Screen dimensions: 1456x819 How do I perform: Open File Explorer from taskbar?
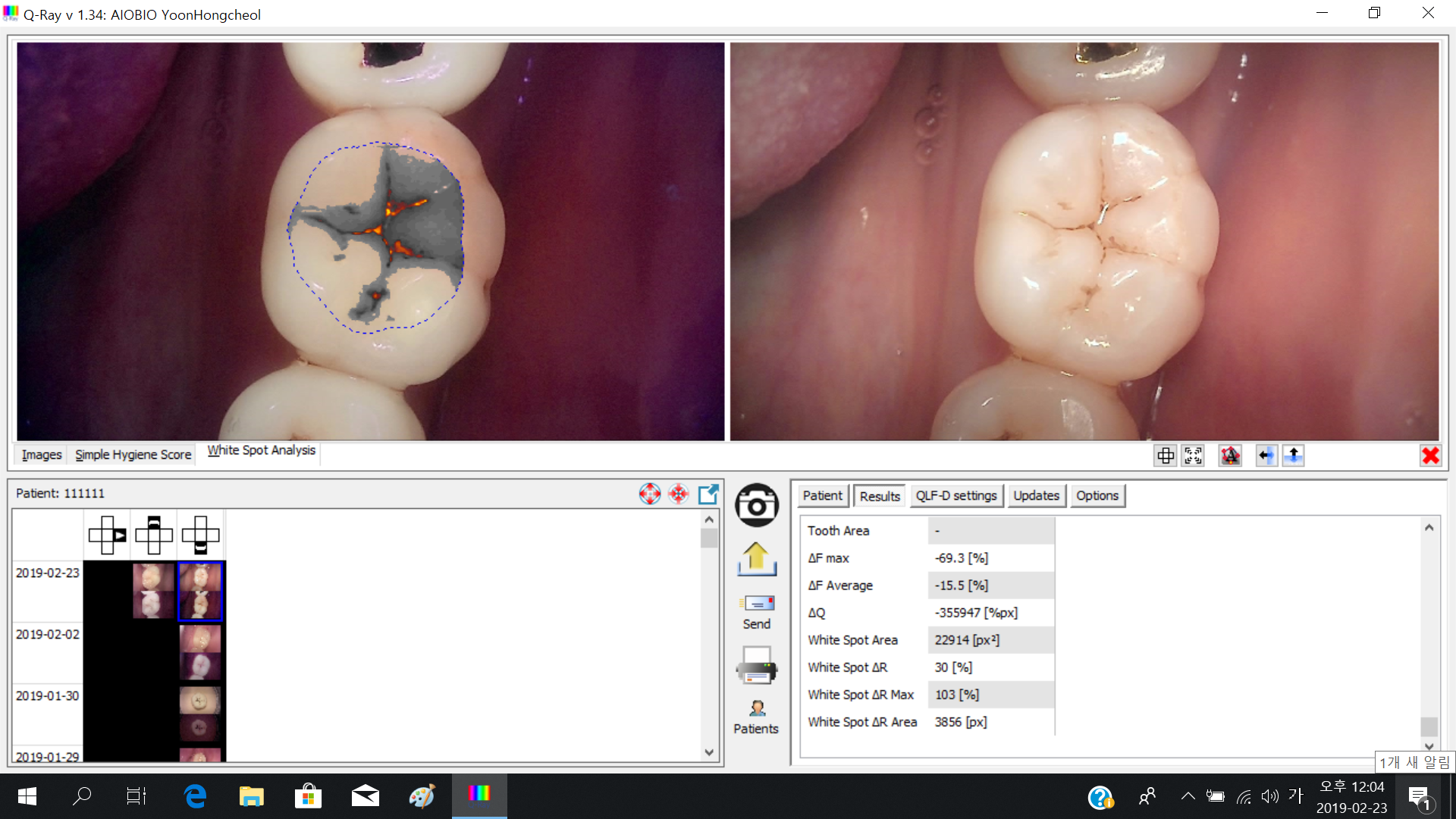[x=251, y=796]
